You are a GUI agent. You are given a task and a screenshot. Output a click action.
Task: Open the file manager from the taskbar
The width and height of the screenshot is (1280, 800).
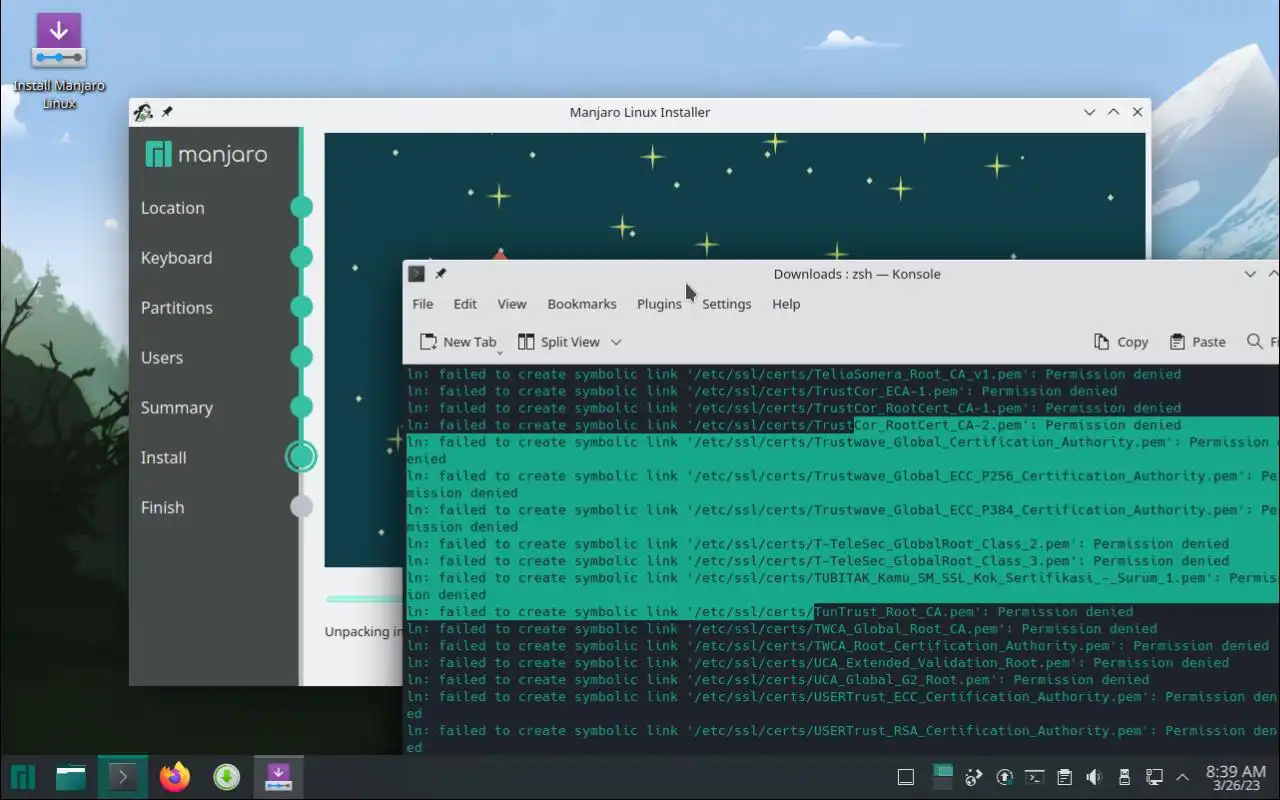click(x=71, y=777)
